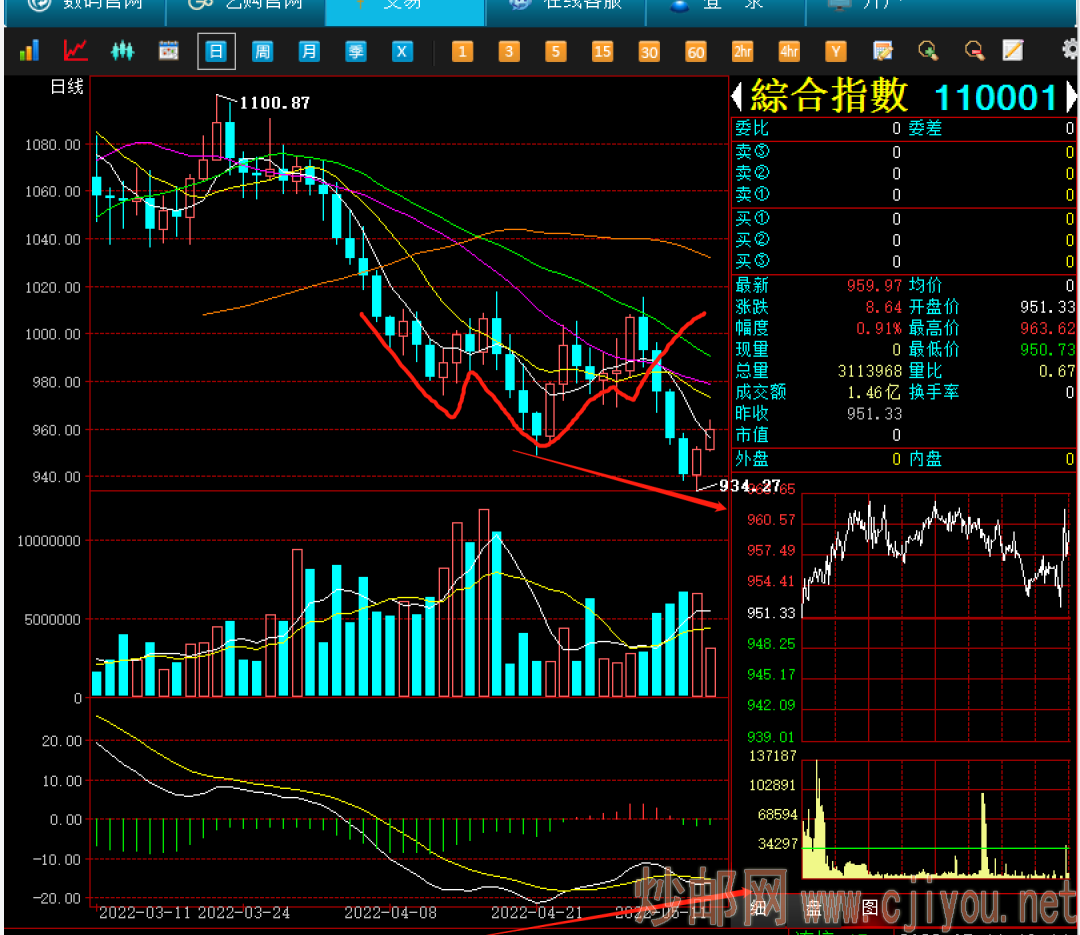The width and height of the screenshot is (1080, 935).
Task: Click the orange Y period icon
Action: pos(836,52)
